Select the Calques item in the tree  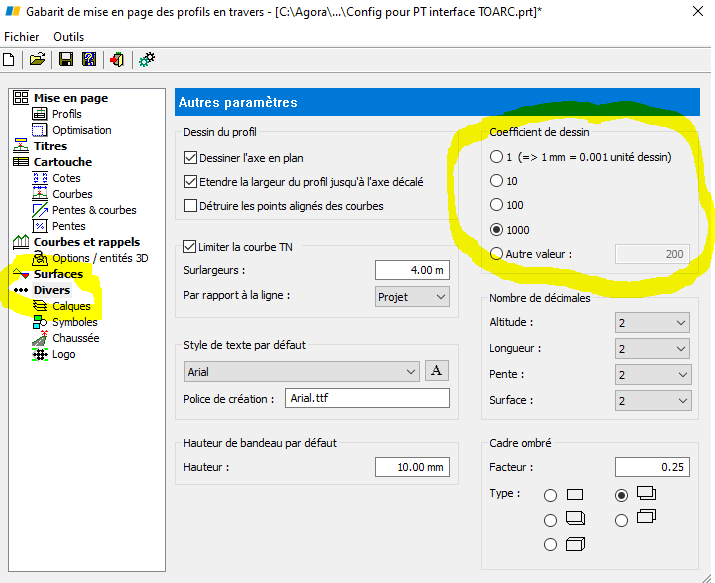(71, 306)
